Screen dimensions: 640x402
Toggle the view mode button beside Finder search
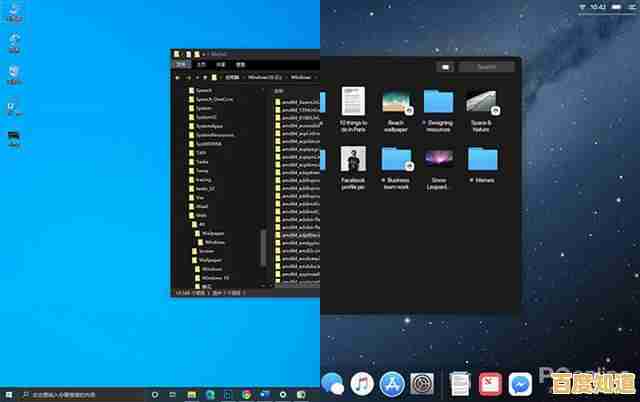pyautogui.click(x=445, y=67)
